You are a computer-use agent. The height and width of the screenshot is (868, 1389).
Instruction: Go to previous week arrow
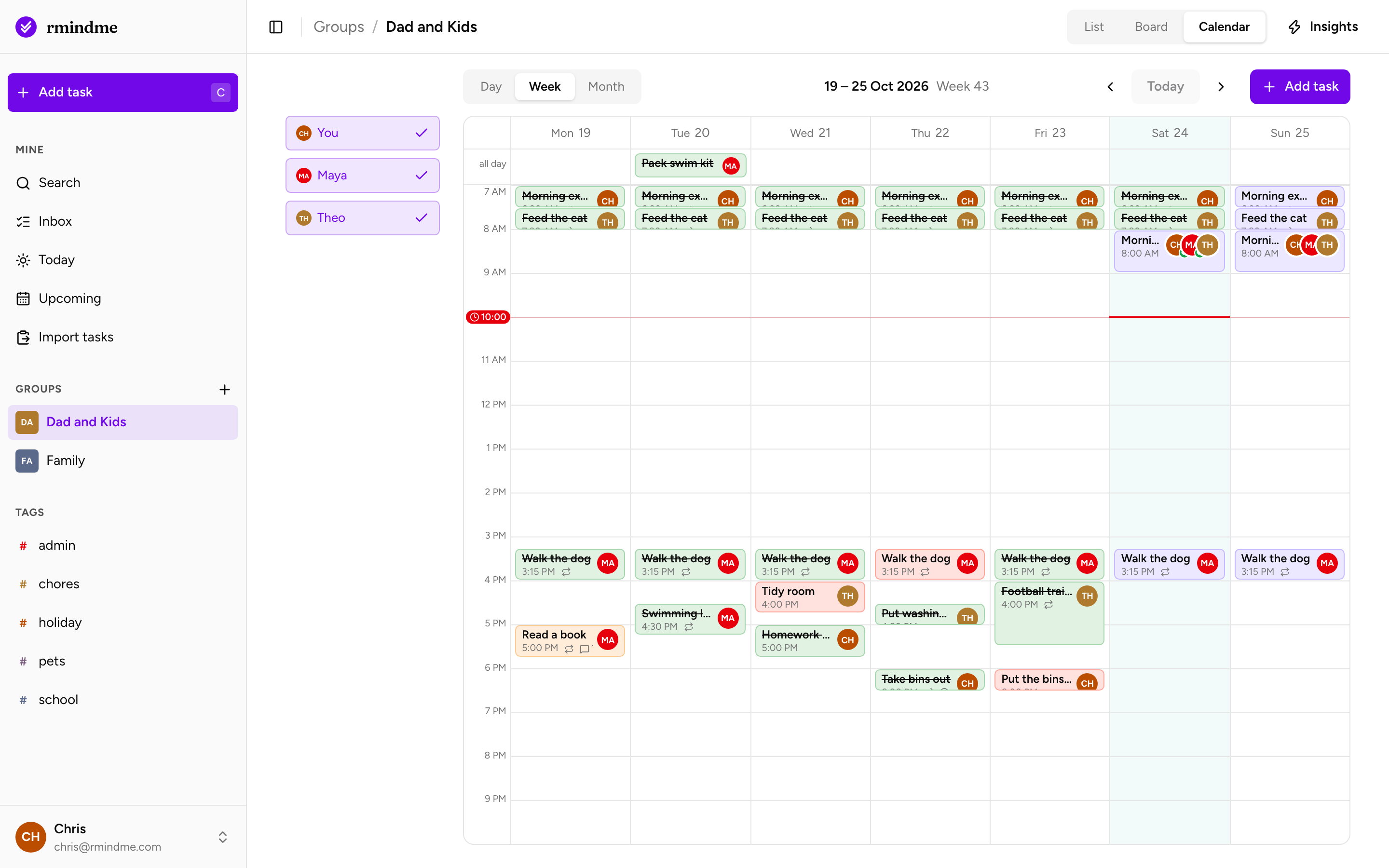[1110, 87]
